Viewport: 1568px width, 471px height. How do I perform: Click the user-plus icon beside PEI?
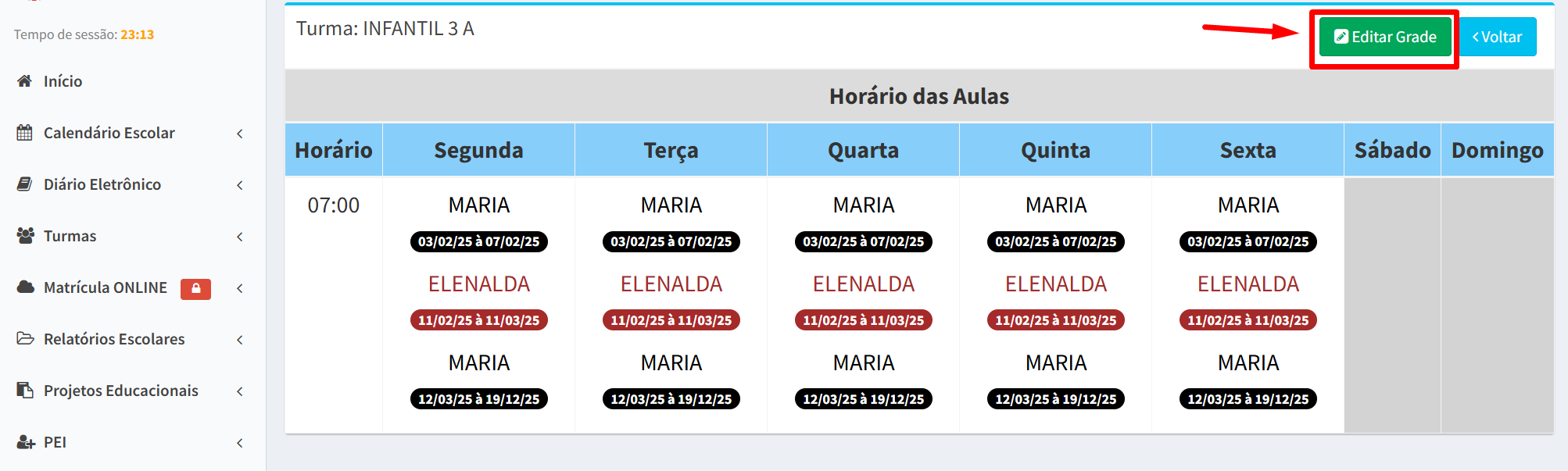tap(26, 442)
